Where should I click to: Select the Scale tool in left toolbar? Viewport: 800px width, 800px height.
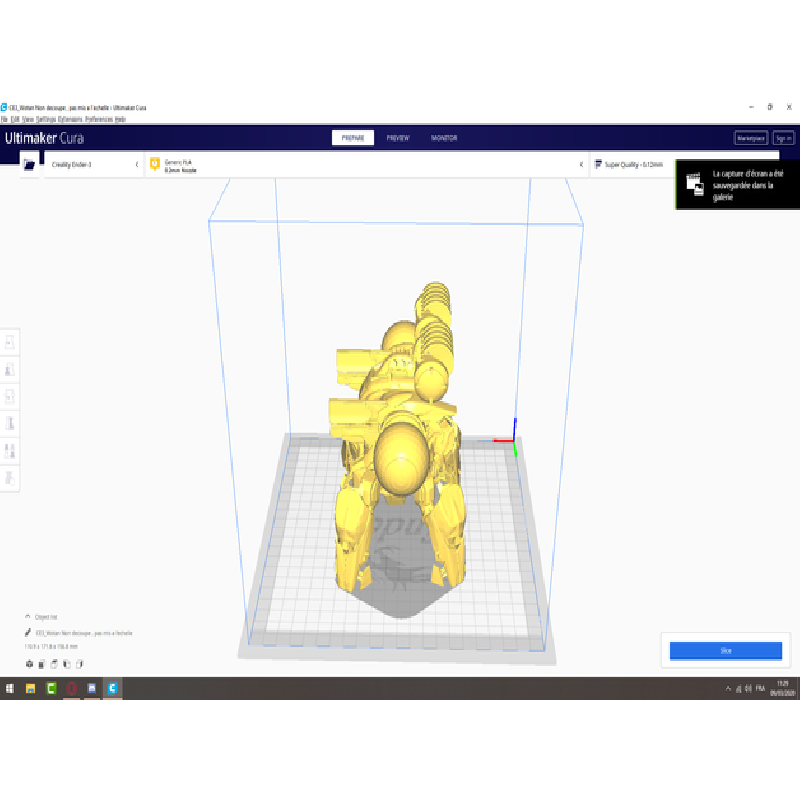[10, 370]
